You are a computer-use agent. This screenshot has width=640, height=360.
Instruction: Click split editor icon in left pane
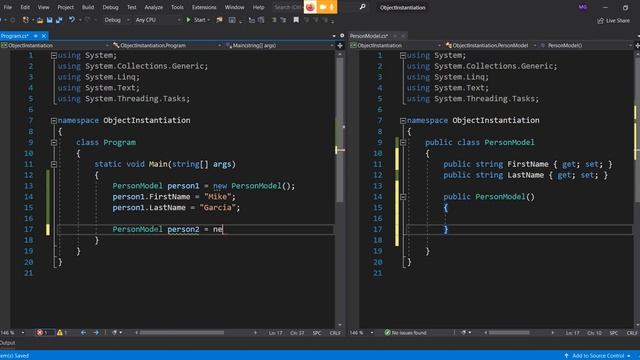pyautogui.click(x=340, y=46)
